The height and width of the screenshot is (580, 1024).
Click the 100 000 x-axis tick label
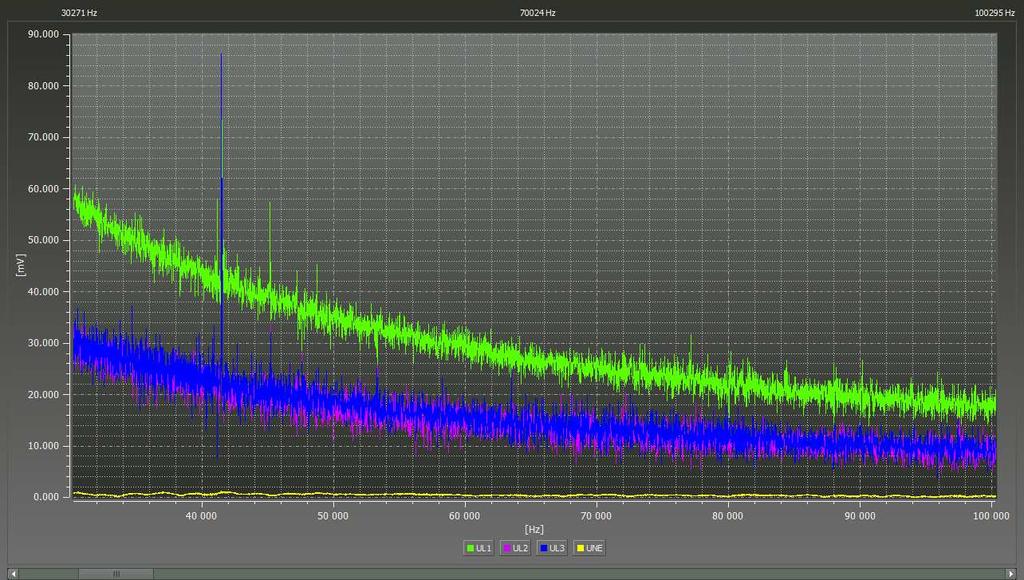pyautogui.click(x=991, y=516)
